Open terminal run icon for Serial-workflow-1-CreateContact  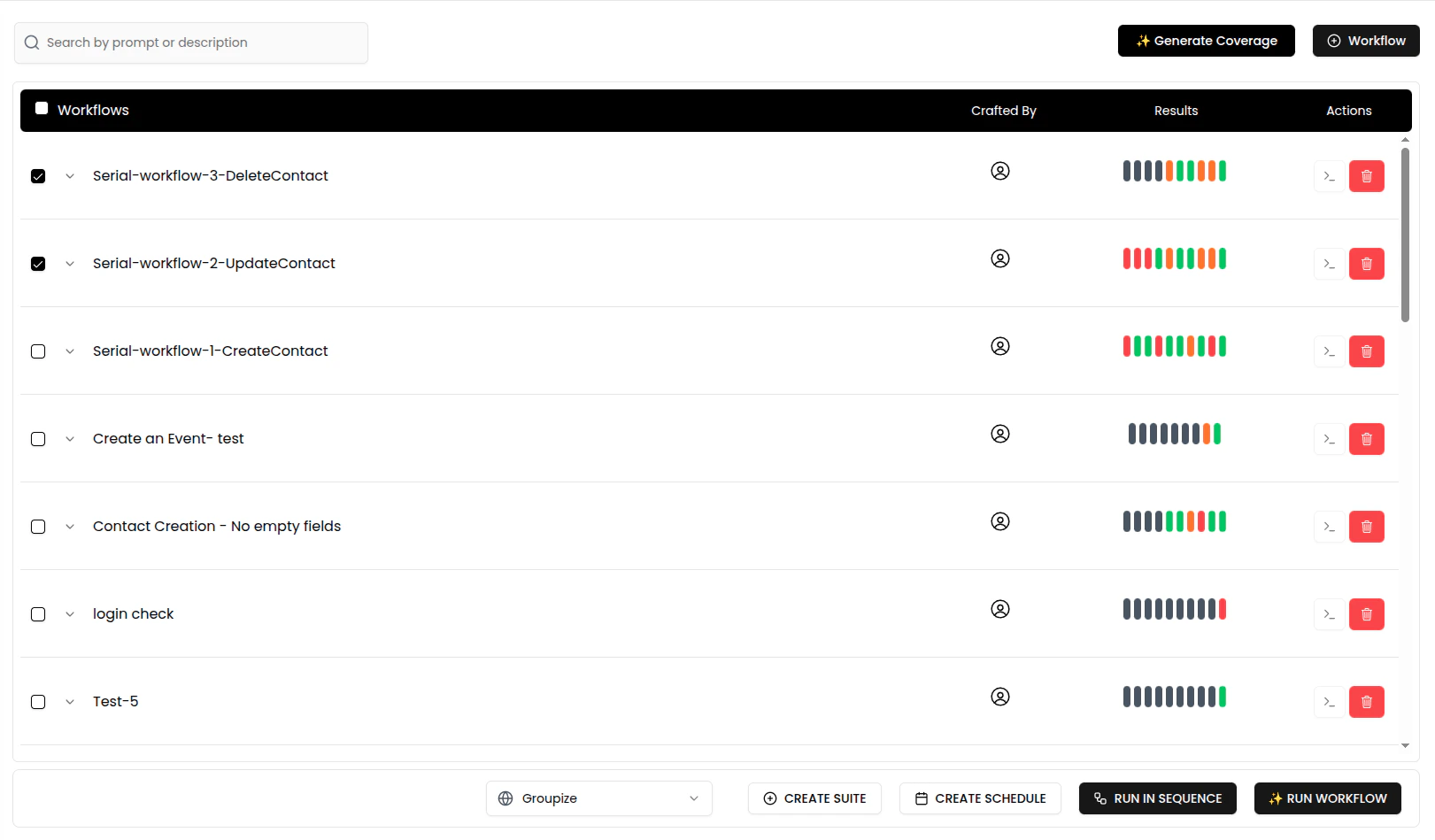pyautogui.click(x=1328, y=351)
